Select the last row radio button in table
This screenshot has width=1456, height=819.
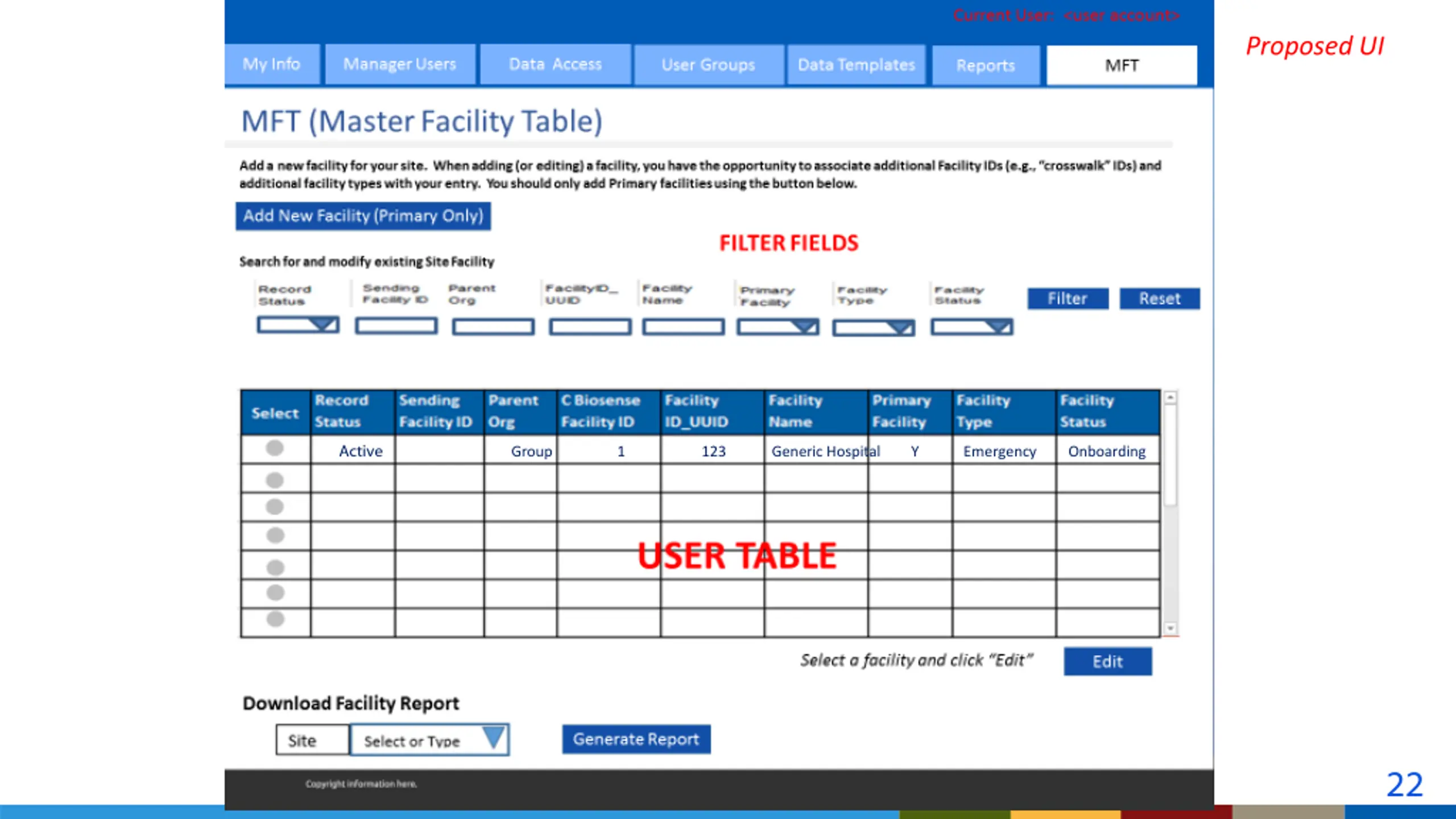[275, 619]
